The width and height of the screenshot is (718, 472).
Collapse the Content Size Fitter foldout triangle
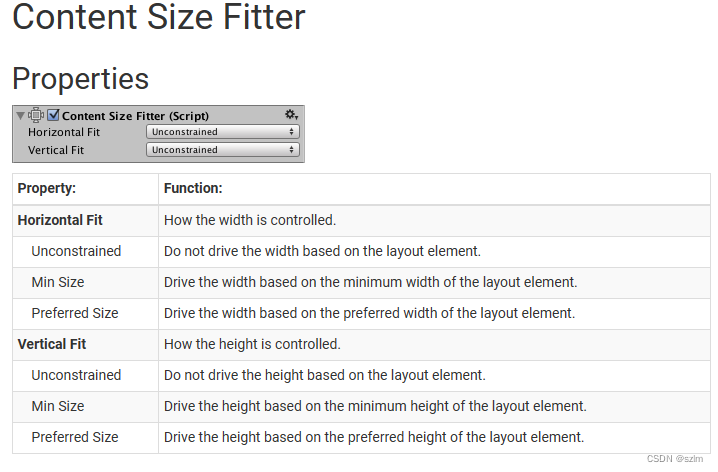(21, 115)
